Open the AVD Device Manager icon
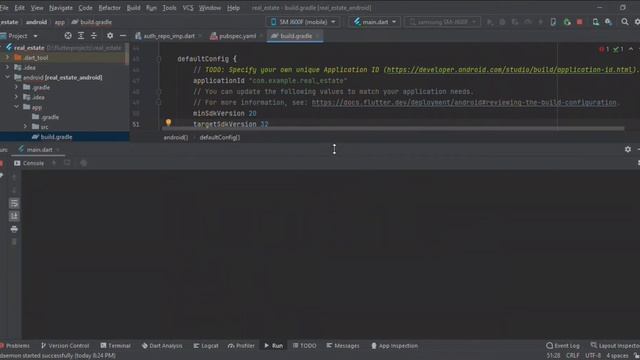The height and width of the screenshot is (360, 640). 596,22
